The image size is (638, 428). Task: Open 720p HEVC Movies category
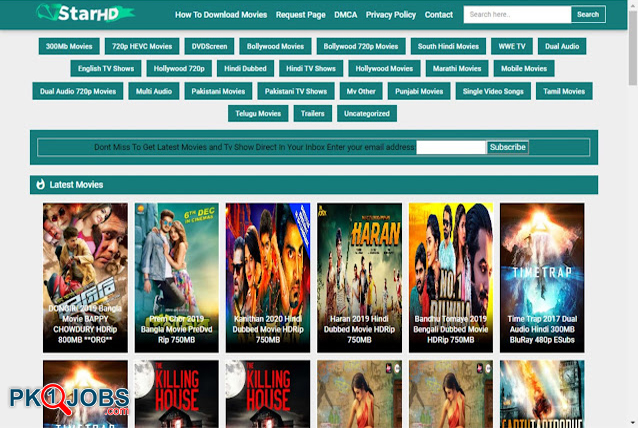click(142, 46)
